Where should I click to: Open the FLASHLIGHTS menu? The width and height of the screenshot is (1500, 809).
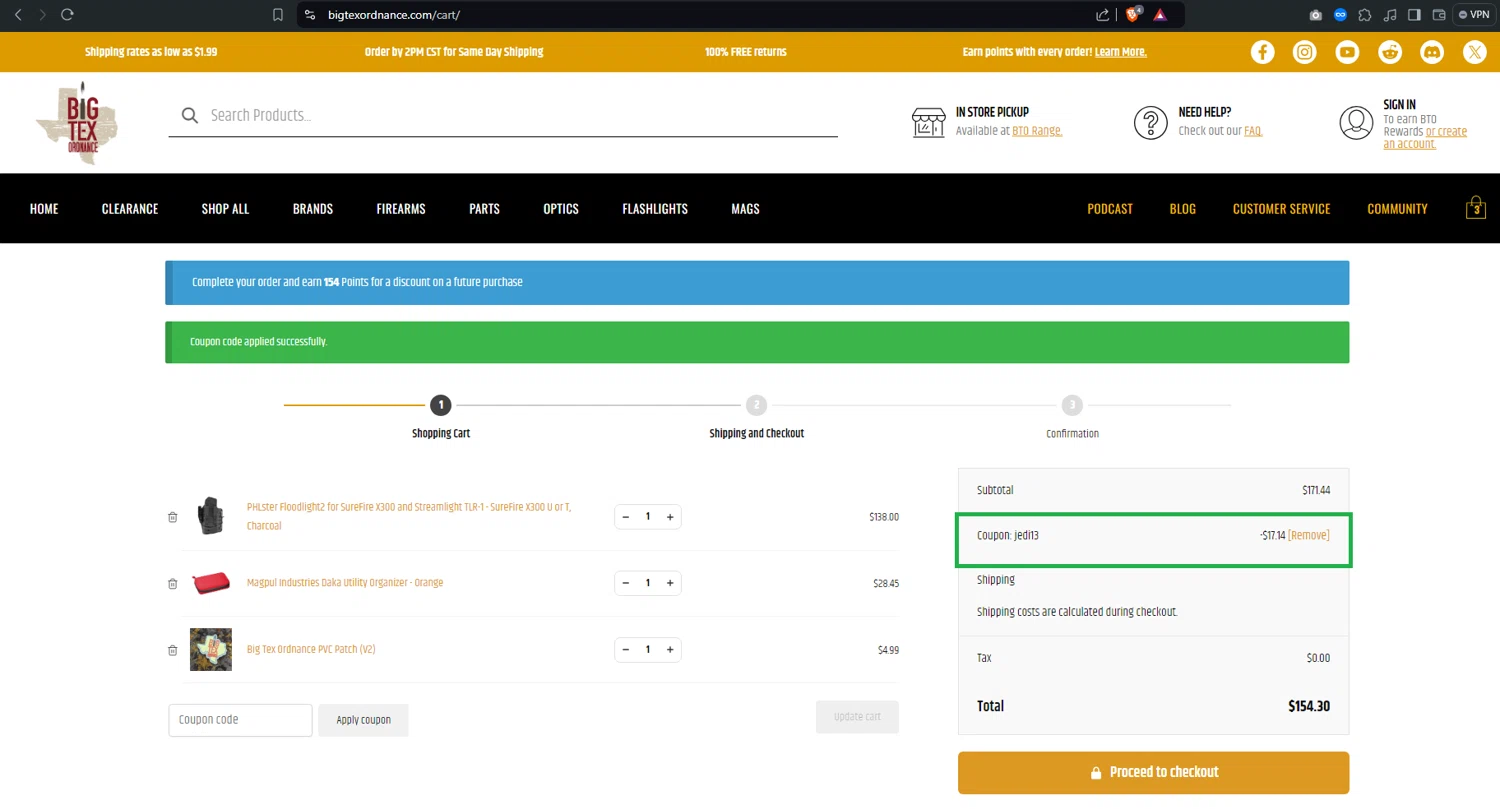(x=655, y=209)
